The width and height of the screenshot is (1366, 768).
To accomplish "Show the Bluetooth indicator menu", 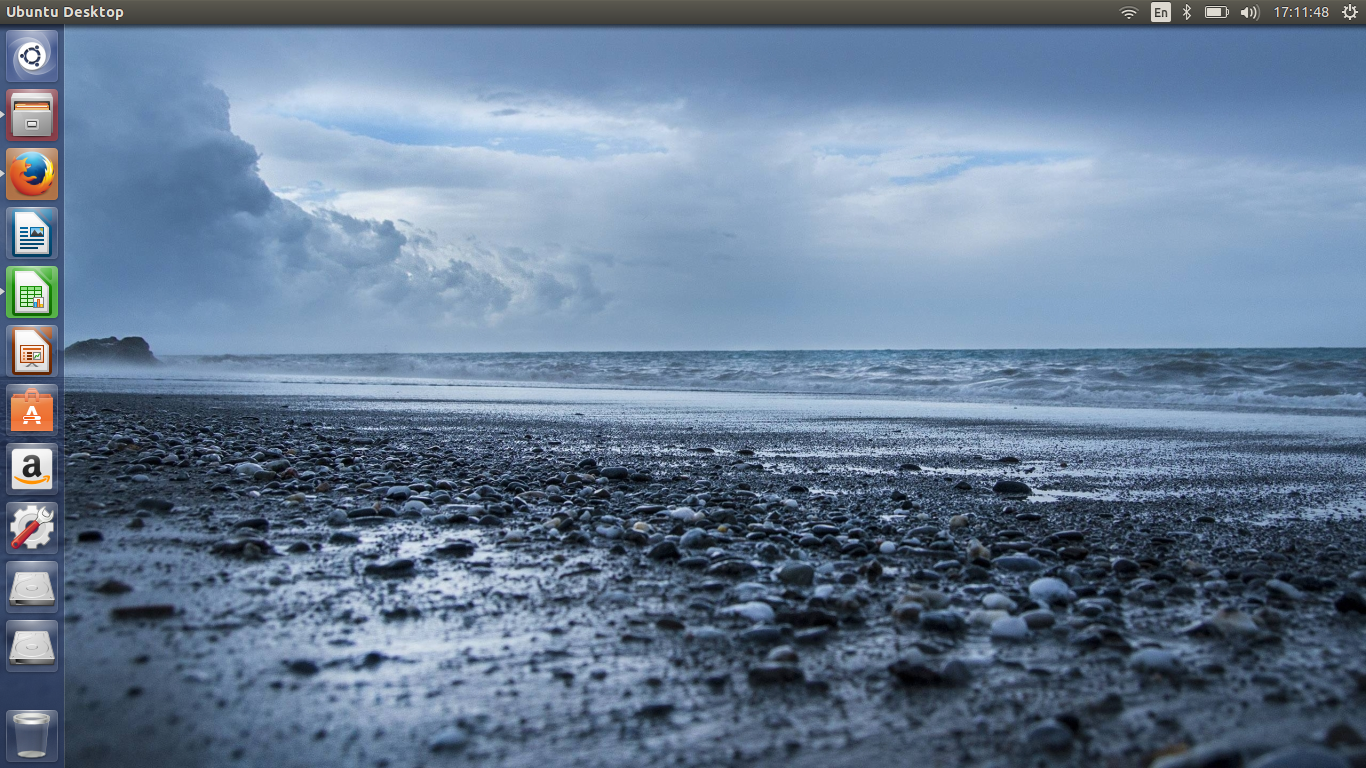I will pyautogui.click(x=1187, y=12).
